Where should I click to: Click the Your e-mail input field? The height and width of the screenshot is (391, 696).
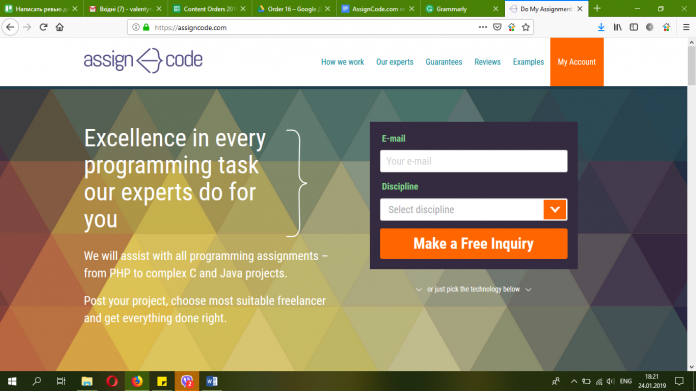(474, 161)
